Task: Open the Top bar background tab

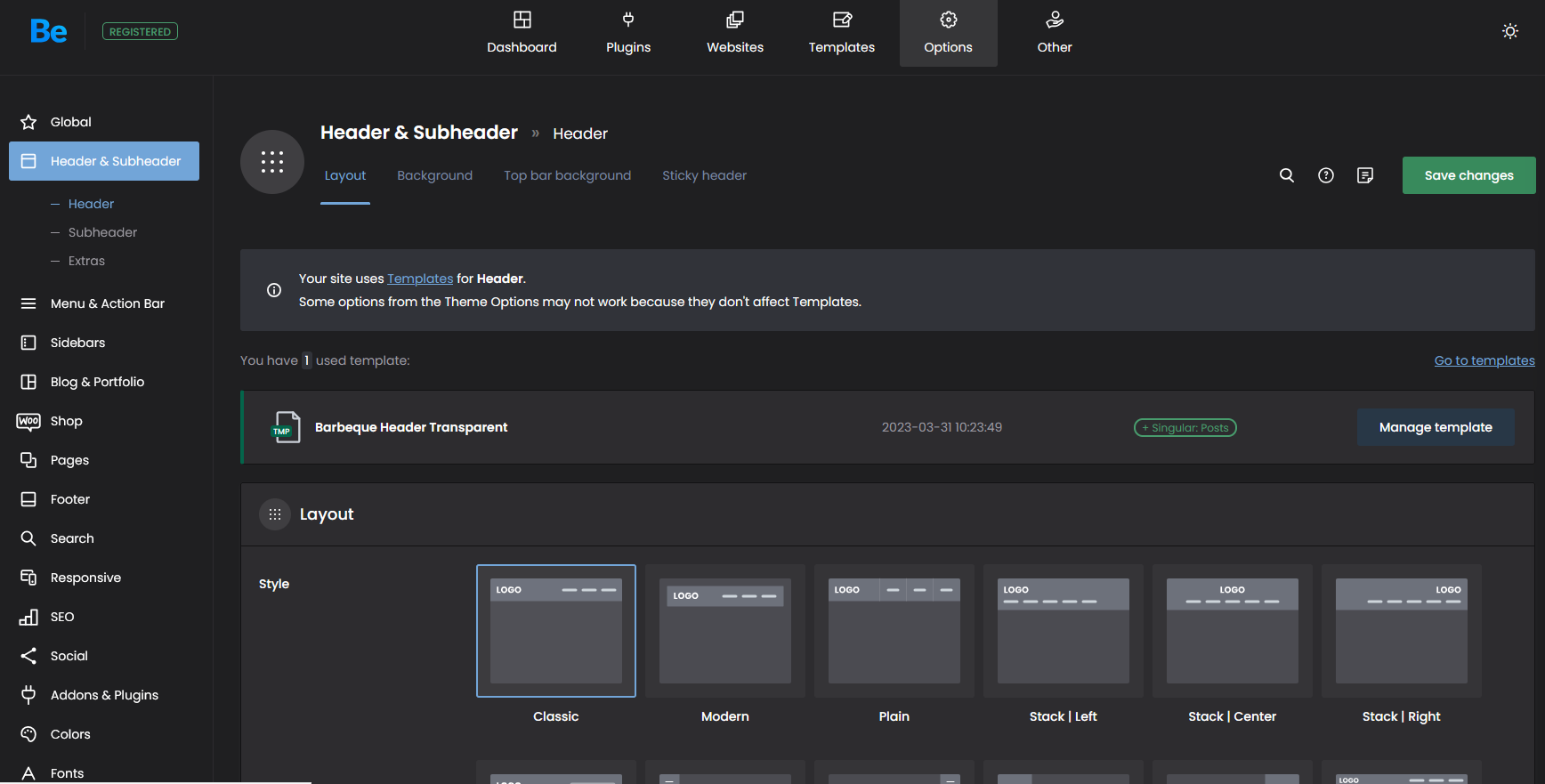Action: click(x=568, y=176)
